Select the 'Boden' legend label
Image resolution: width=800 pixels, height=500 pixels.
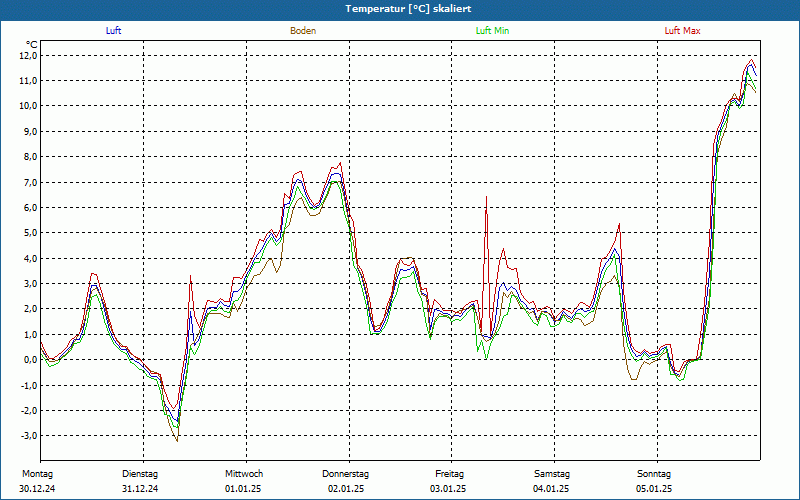(x=303, y=31)
